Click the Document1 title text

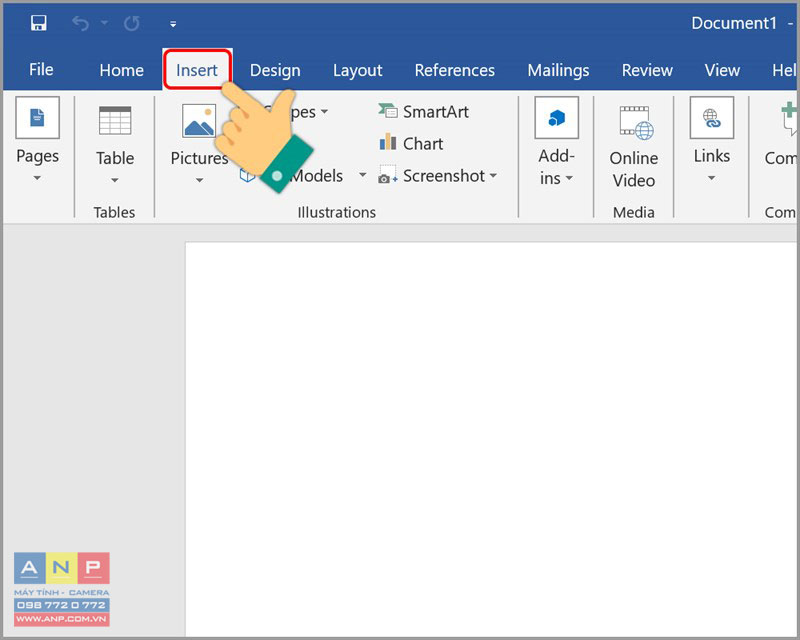[734, 23]
